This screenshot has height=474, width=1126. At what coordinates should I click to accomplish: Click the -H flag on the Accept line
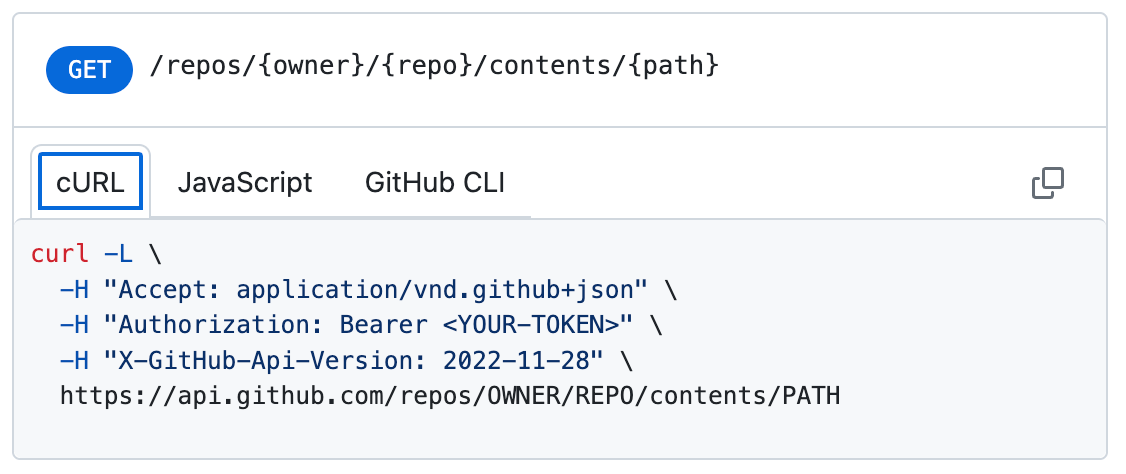click(75, 289)
